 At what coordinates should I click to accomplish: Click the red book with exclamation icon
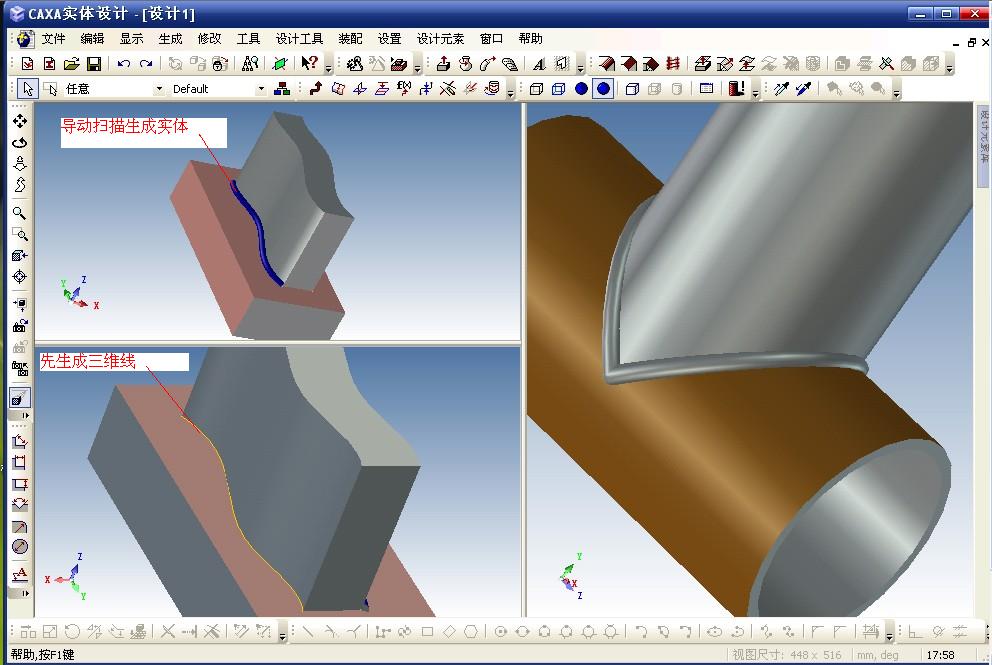pos(736,89)
